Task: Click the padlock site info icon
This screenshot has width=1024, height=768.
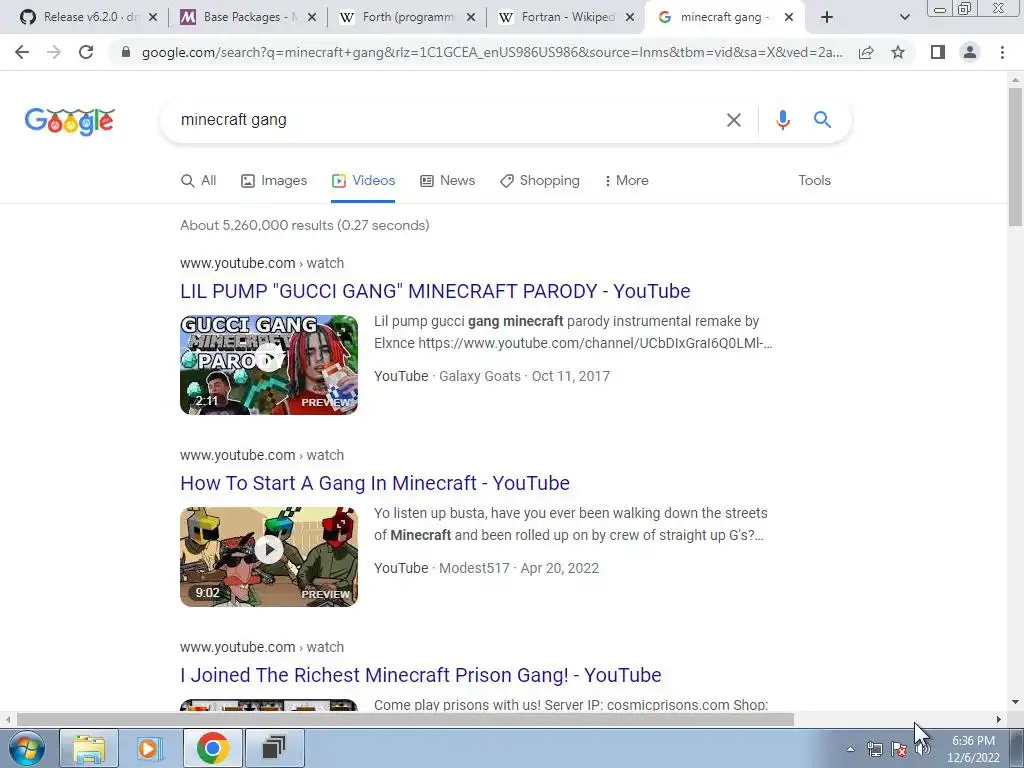Action: click(x=126, y=52)
